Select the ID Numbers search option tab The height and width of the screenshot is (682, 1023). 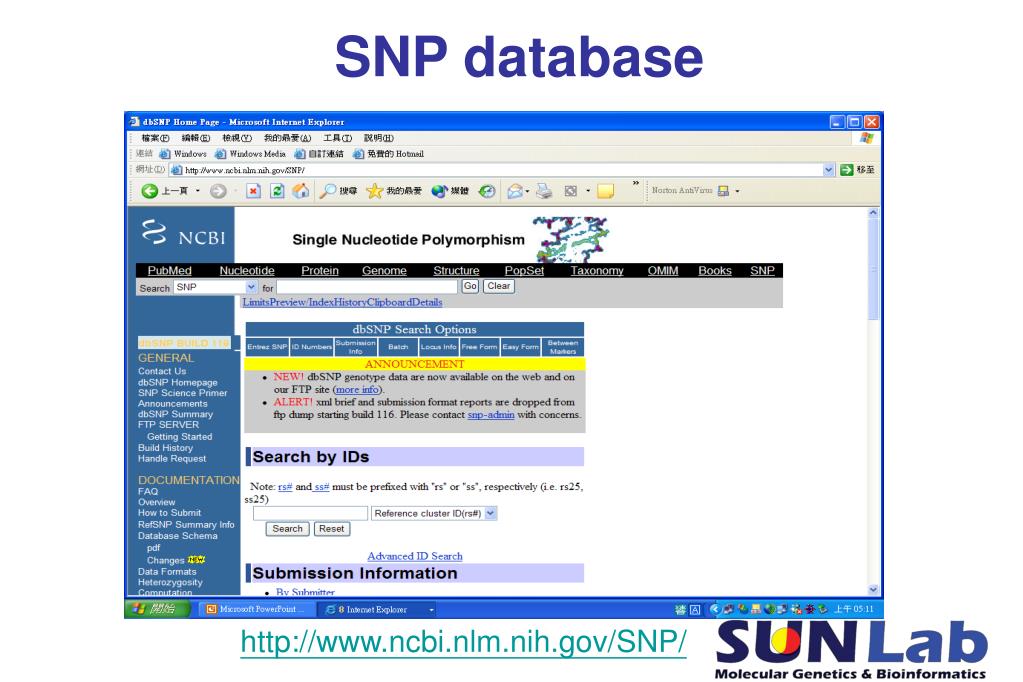(x=311, y=347)
